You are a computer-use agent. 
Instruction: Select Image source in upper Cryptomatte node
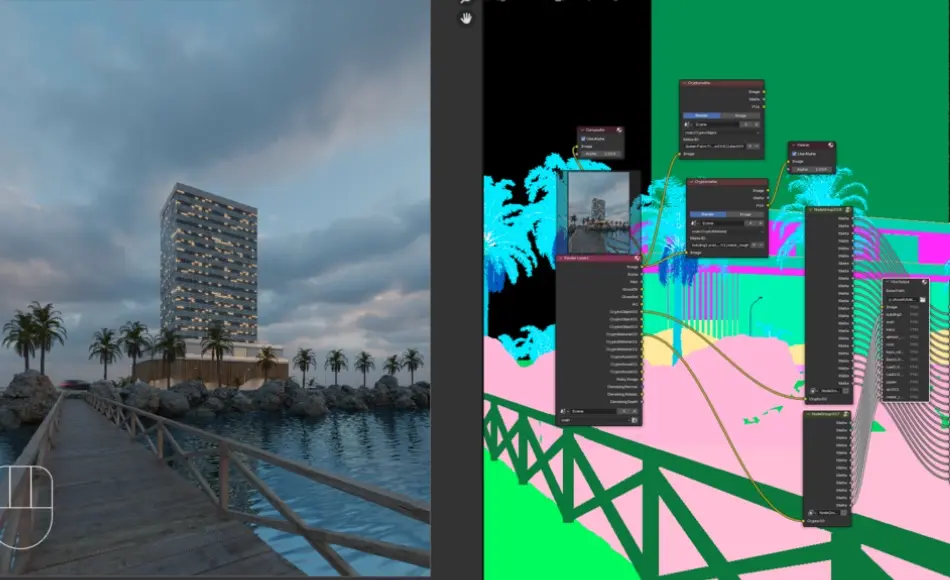tap(740, 115)
